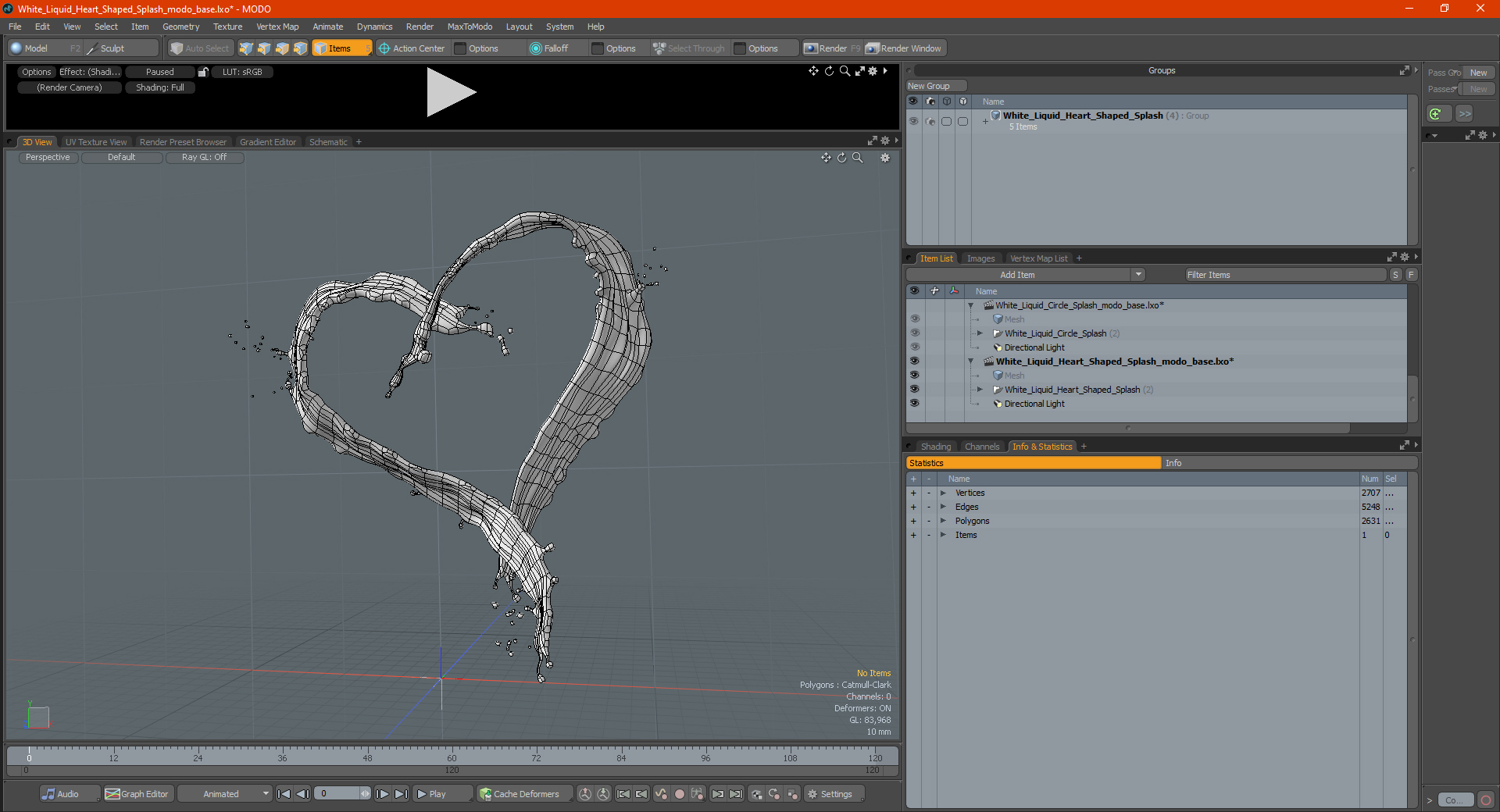Open Perspective view type dropdown

(x=48, y=158)
